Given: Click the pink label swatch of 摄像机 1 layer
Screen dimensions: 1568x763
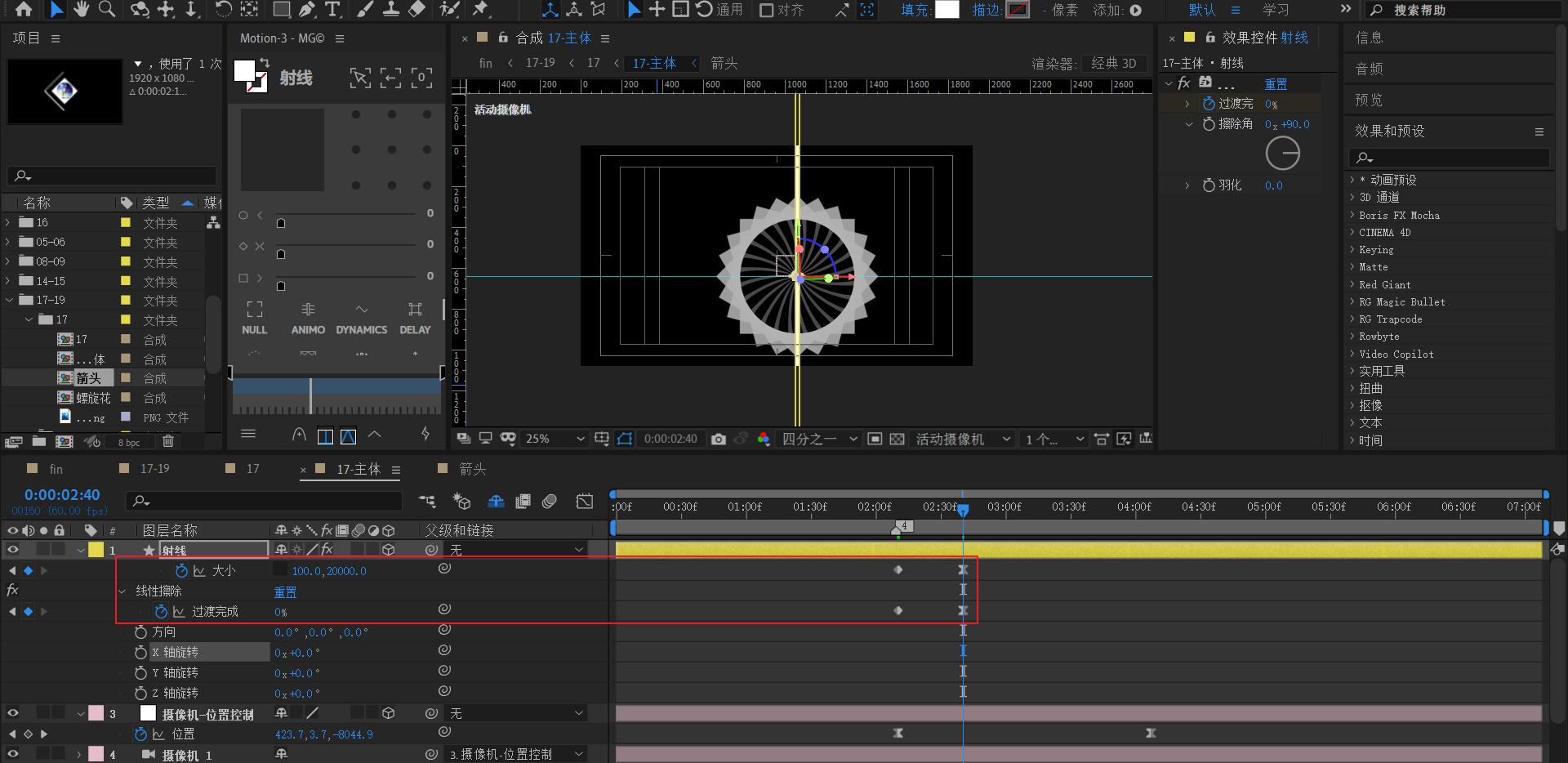Looking at the screenshot, I should click(x=96, y=754).
